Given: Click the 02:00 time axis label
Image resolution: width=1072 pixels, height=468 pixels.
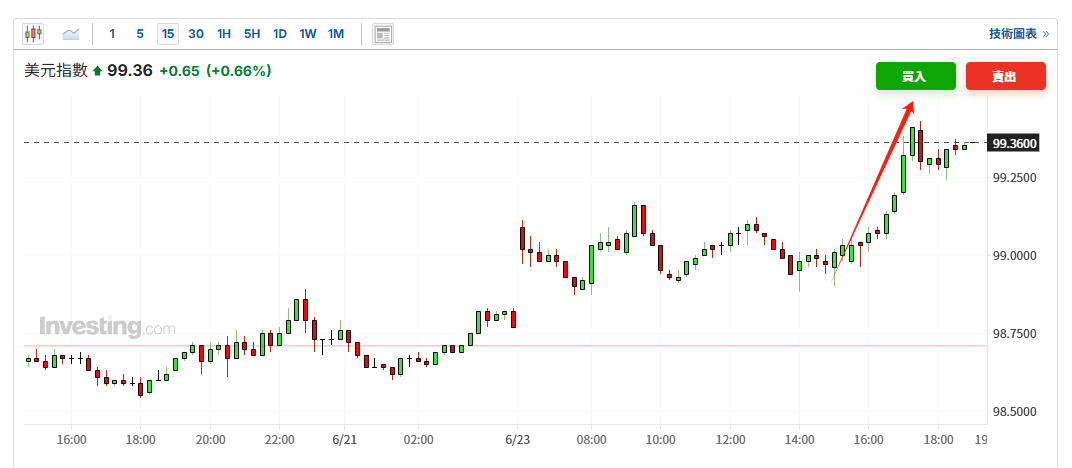Looking at the screenshot, I should [418, 439].
